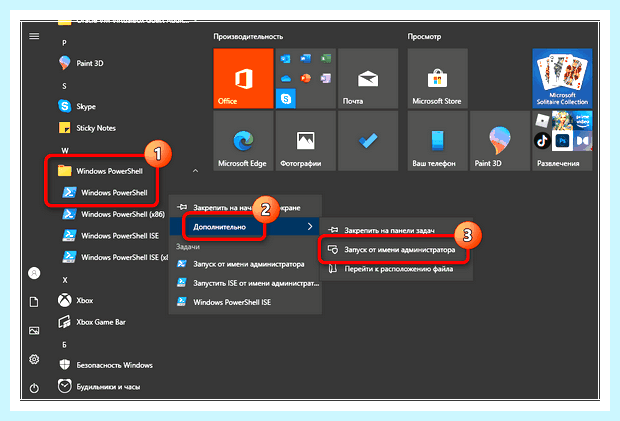
Task: Collapse the Windows PowerShell folder
Action: [x=195, y=171]
